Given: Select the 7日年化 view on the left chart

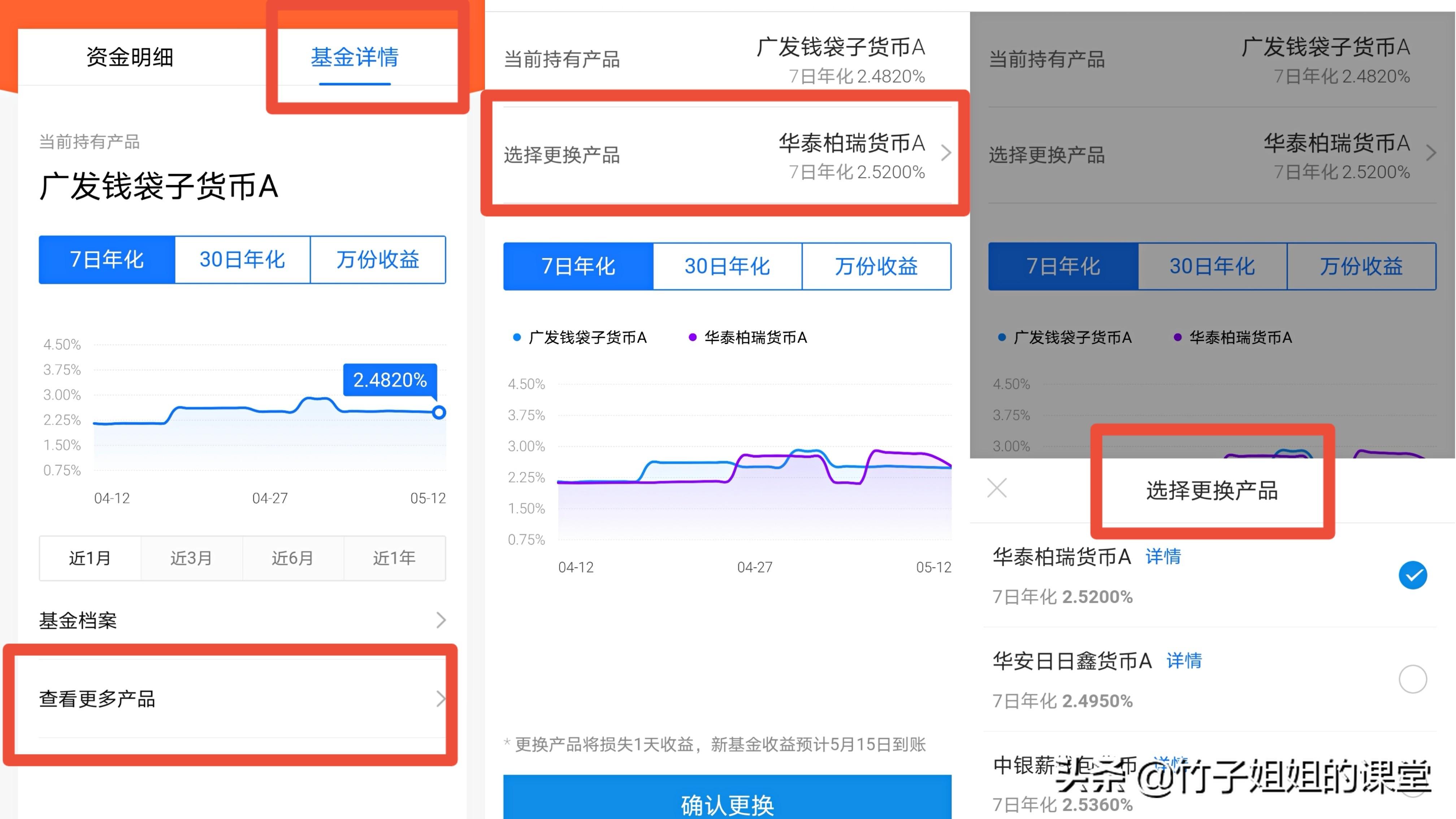Looking at the screenshot, I should [106, 260].
